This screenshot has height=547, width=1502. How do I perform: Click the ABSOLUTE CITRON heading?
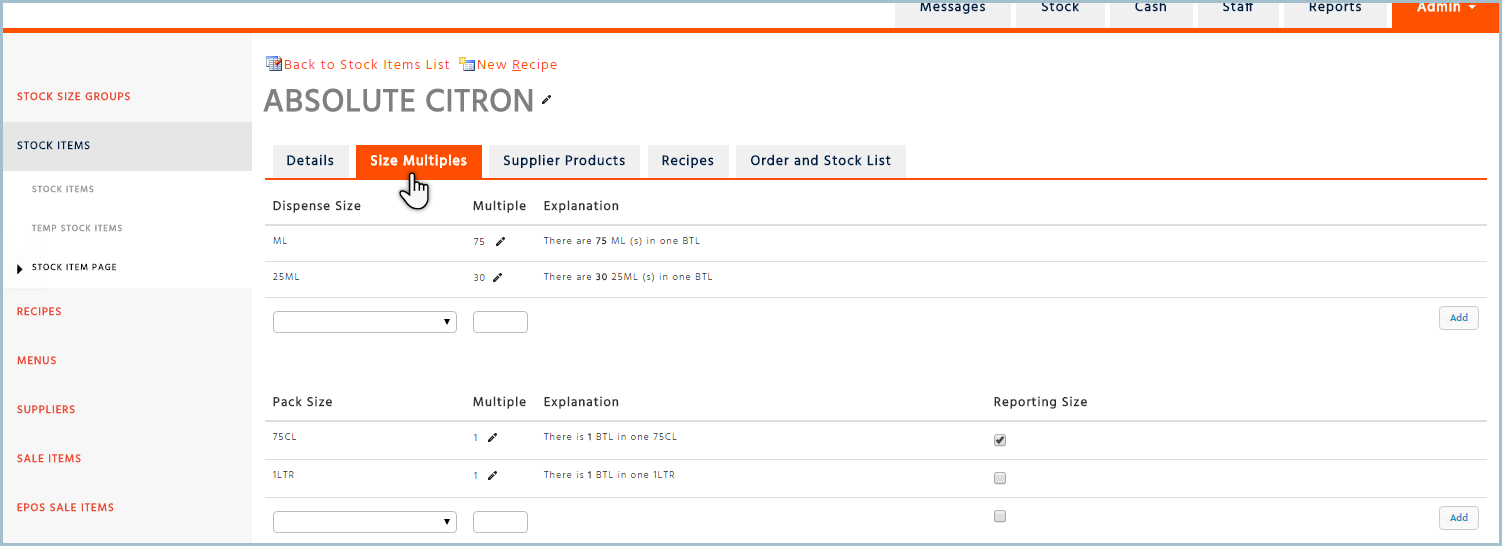399,101
